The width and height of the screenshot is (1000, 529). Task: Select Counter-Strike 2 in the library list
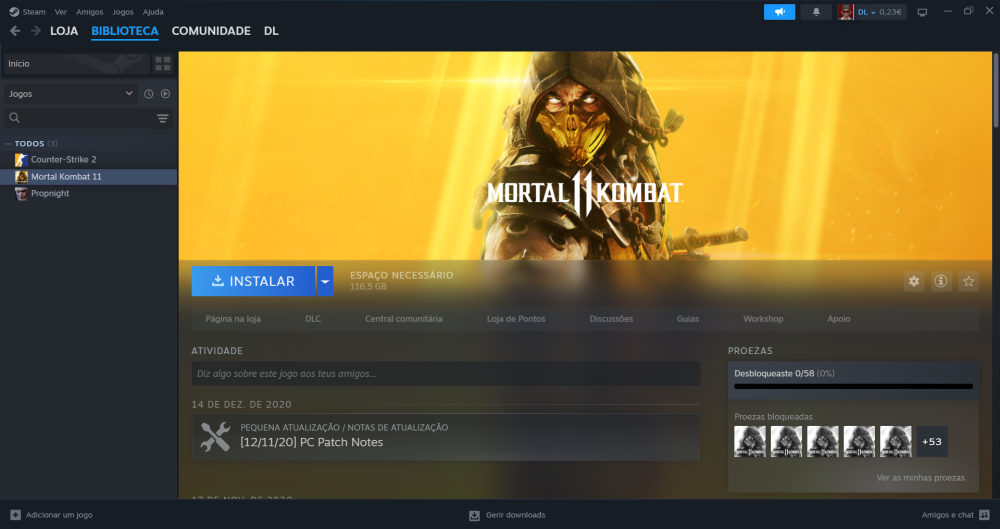(63, 159)
